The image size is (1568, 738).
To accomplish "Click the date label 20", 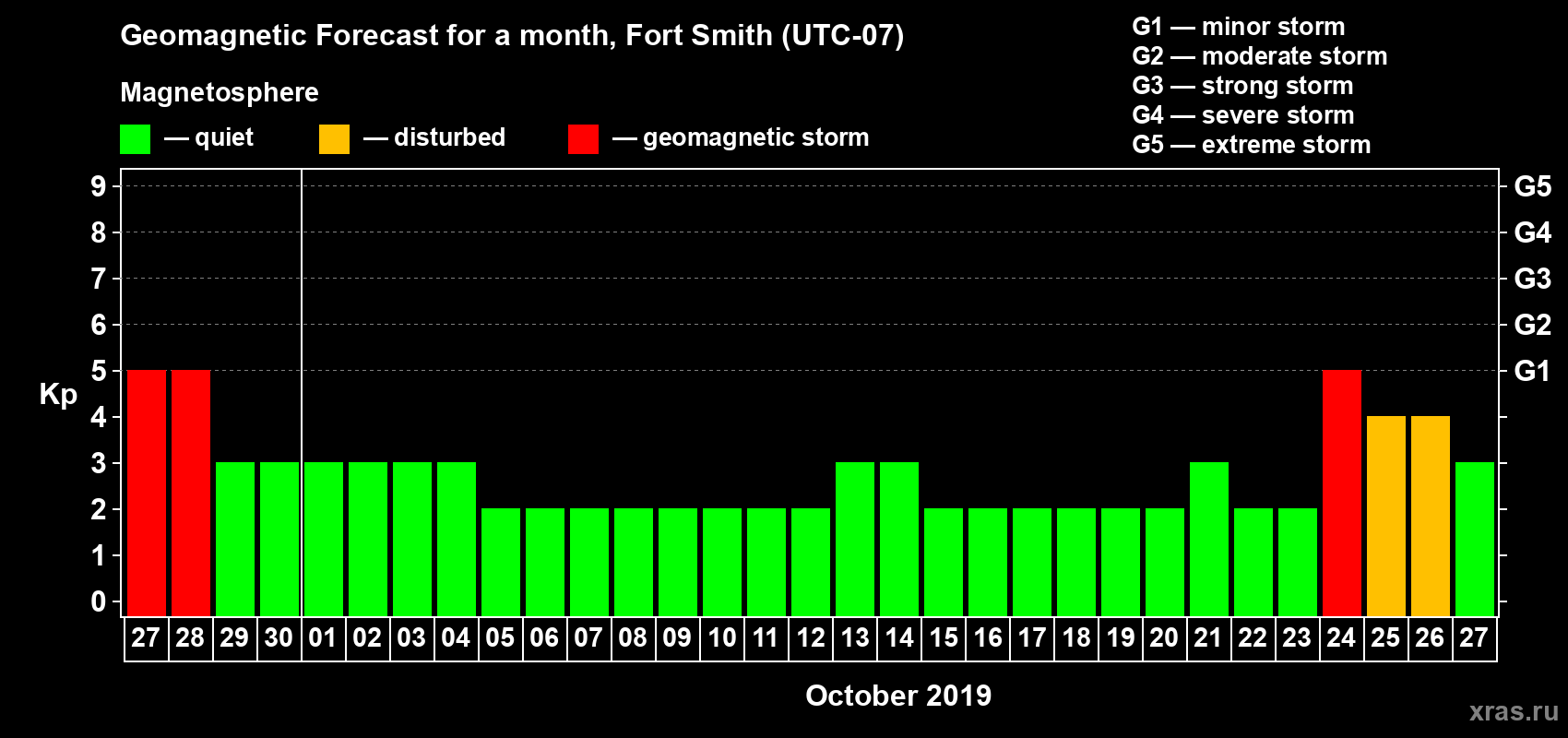I will pyautogui.click(x=1164, y=638).
